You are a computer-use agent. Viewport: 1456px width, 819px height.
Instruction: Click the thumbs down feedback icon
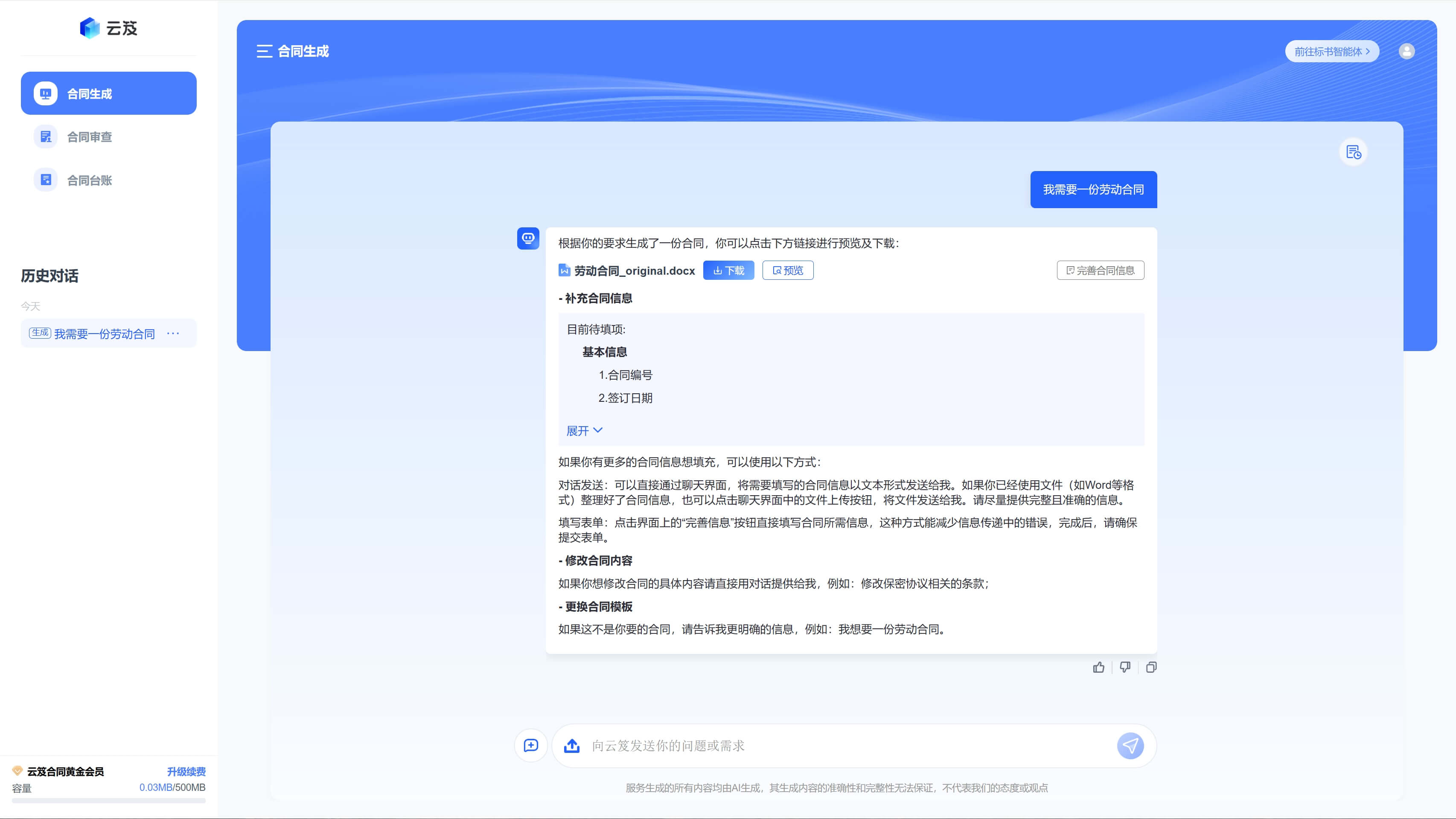[x=1125, y=667]
